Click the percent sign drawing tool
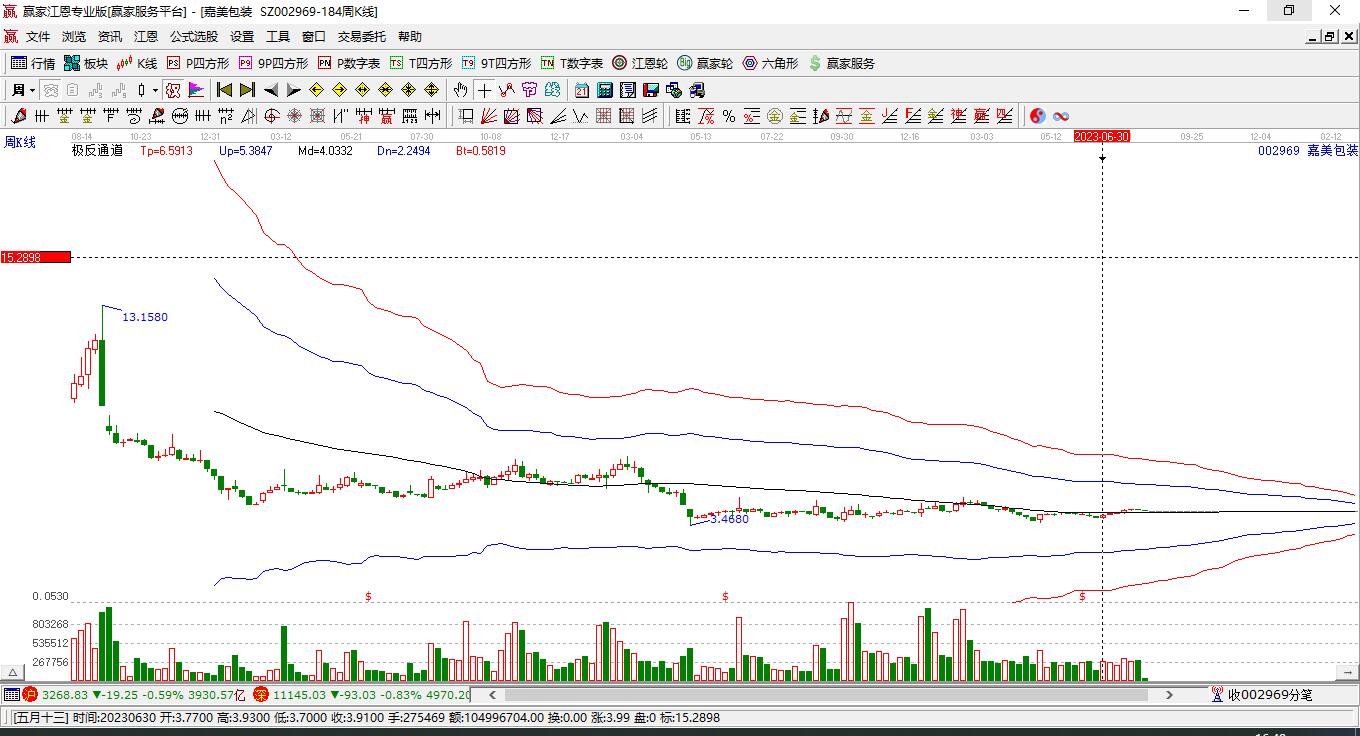1360x736 pixels. click(729, 116)
